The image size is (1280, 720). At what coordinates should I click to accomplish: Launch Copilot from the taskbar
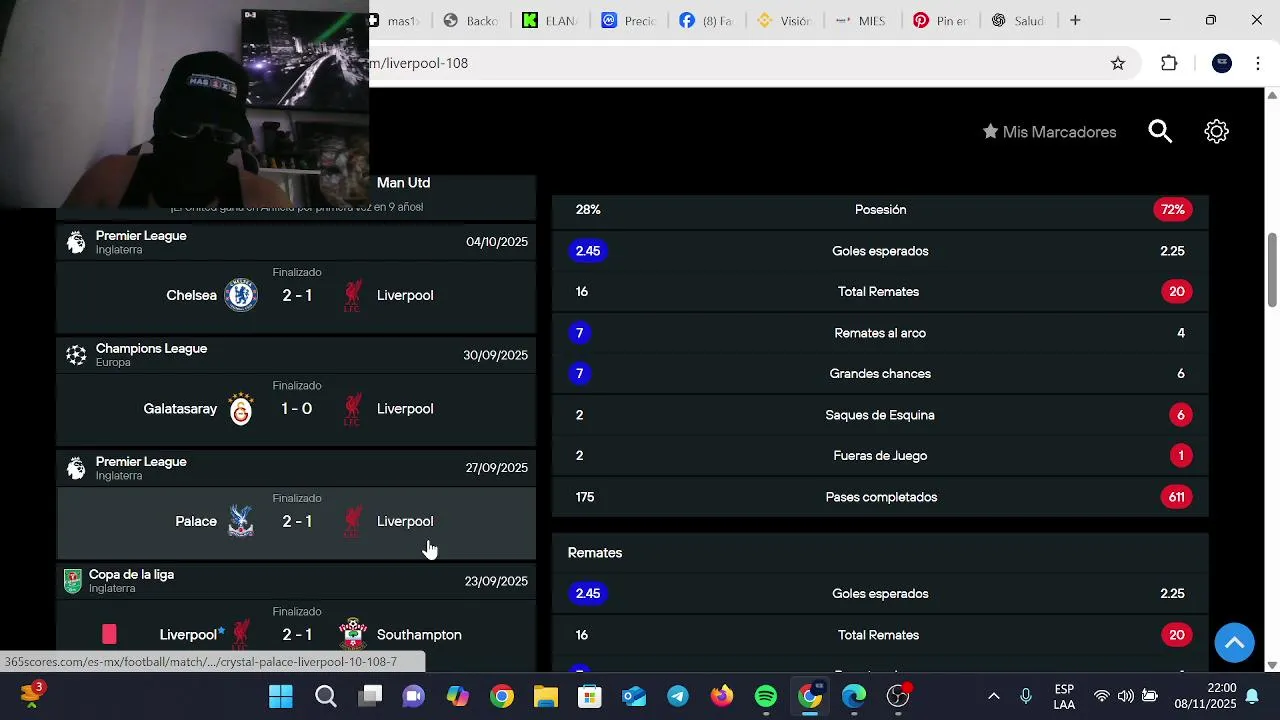click(x=458, y=696)
